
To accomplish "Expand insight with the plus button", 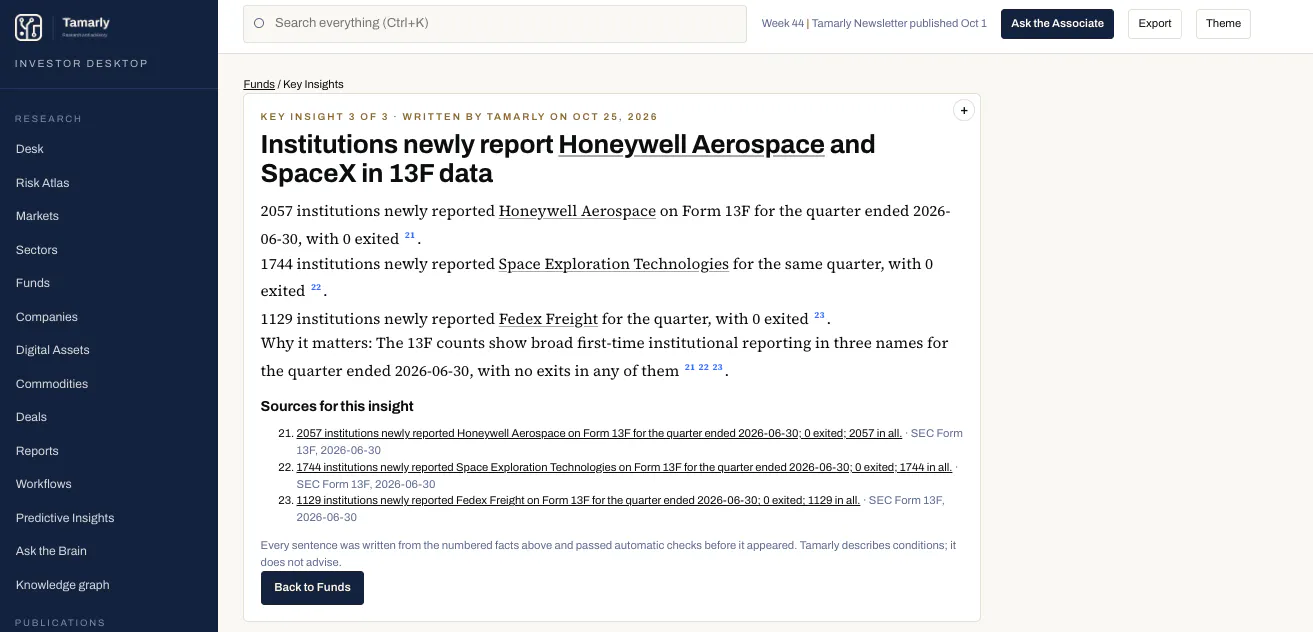I will click(x=963, y=111).
